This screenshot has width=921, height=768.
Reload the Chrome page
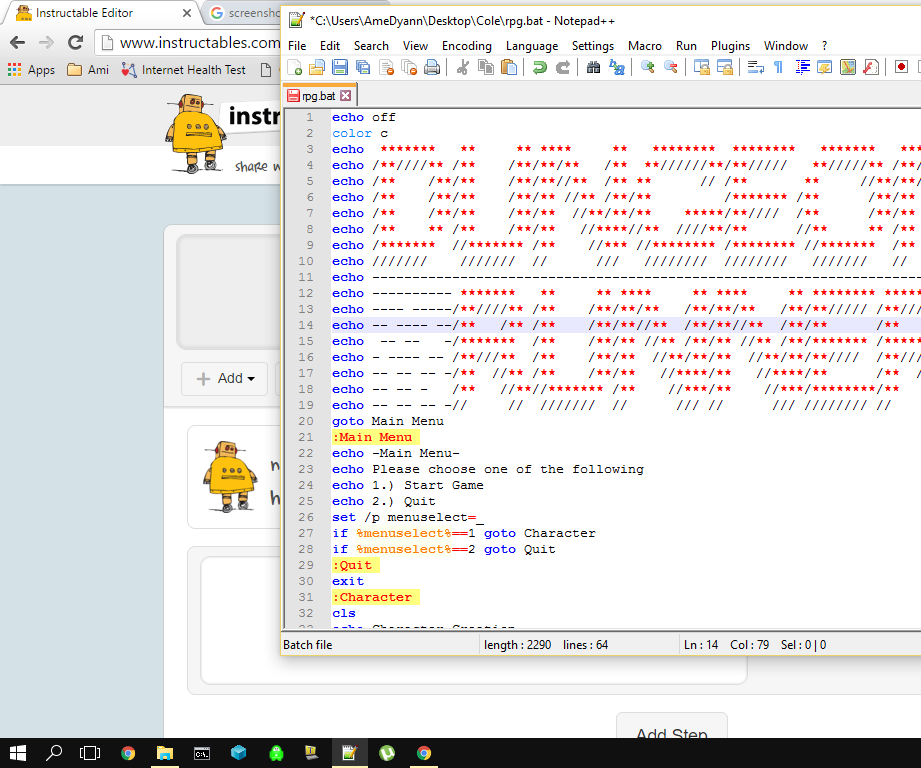tap(75, 42)
